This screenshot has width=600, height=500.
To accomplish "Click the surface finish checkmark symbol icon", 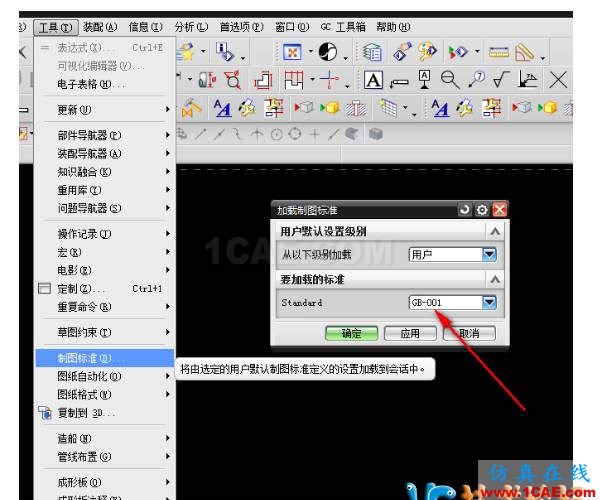I will pyautogui.click(x=501, y=80).
